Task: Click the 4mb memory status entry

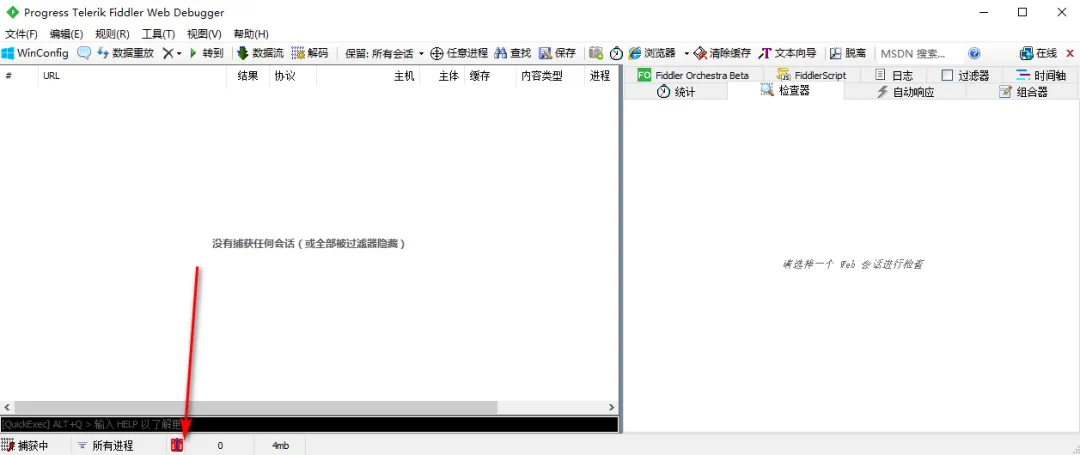Action: click(280, 445)
